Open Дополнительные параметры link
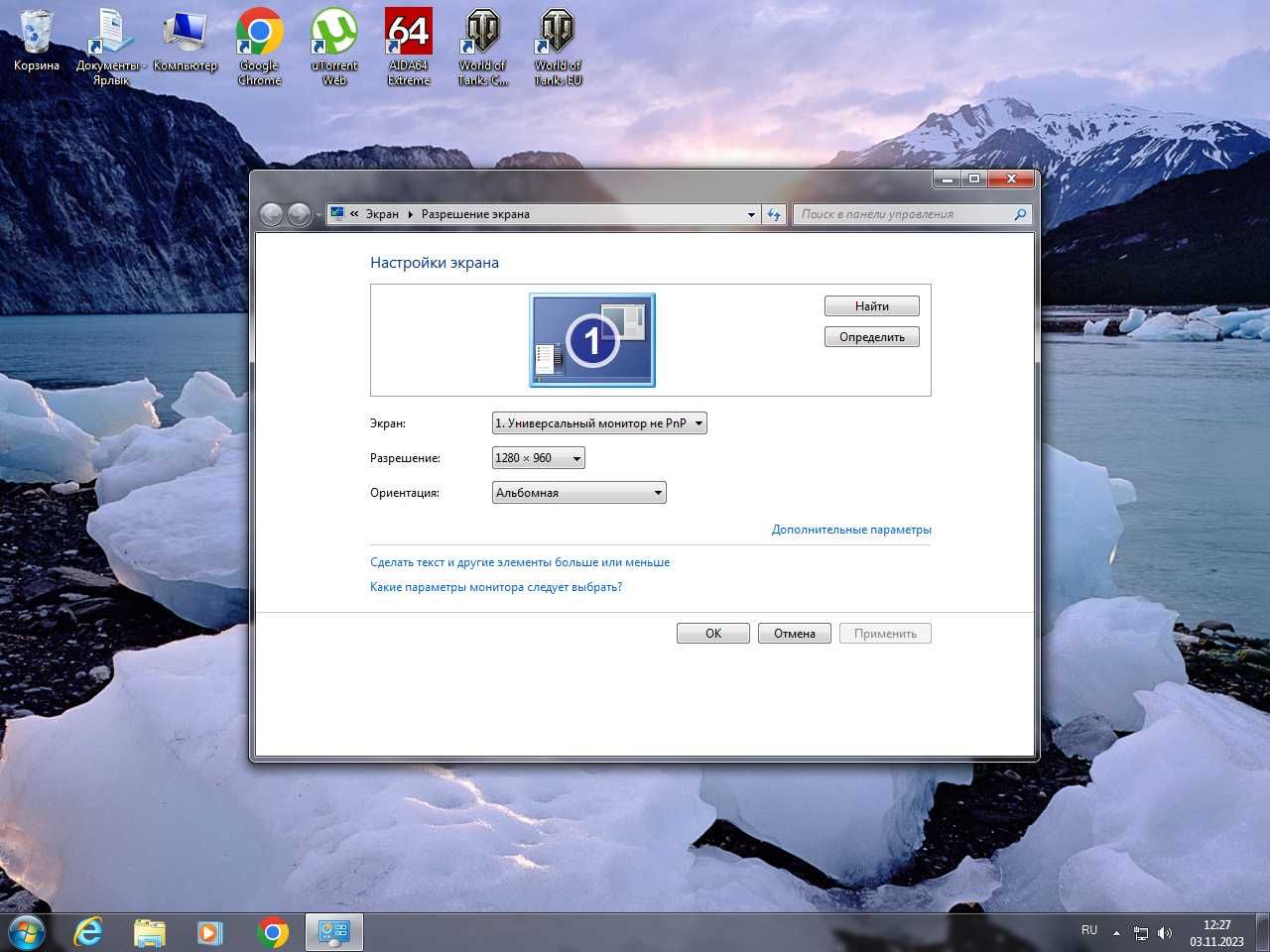Image resolution: width=1270 pixels, height=952 pixels. click(x=851, y=530)
